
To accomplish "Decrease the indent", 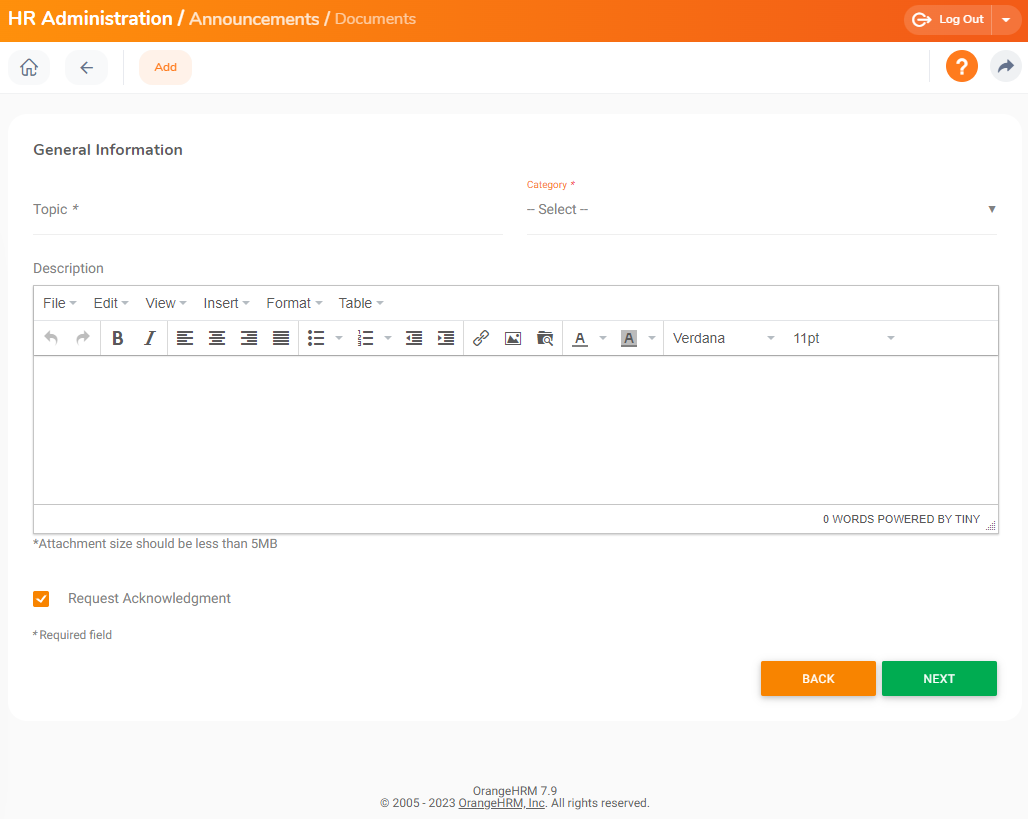I will (414, 338).
